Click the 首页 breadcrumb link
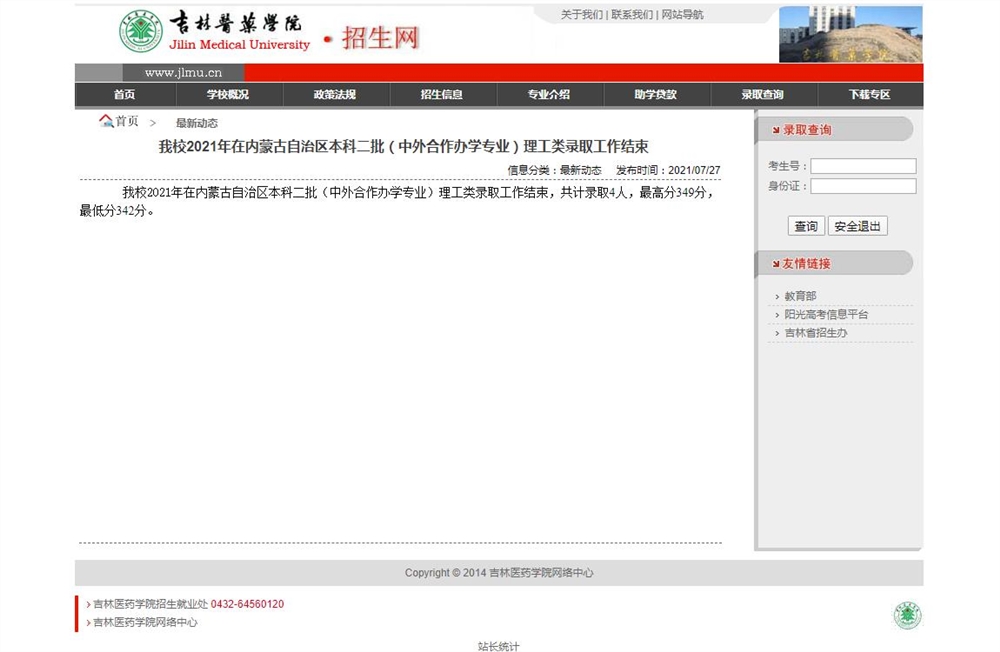The width and height of the screenshot is (1000, 652). point(126,121)
